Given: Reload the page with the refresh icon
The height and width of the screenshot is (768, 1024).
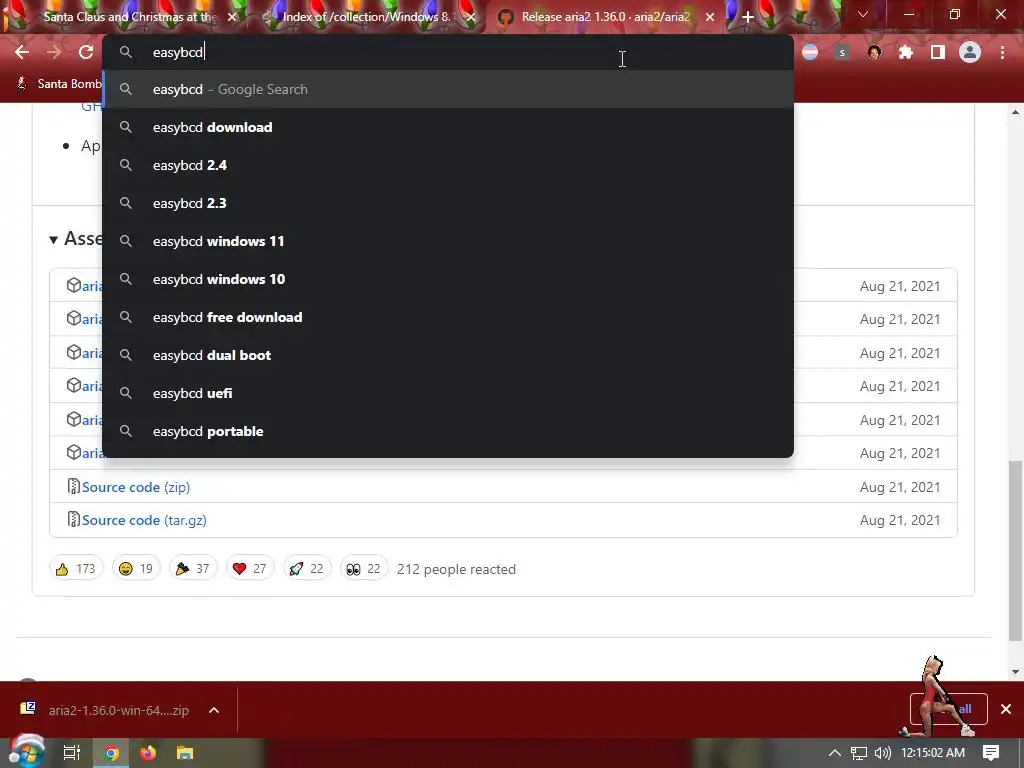Looking at the screenshot, I should click(x=86, y=52).
